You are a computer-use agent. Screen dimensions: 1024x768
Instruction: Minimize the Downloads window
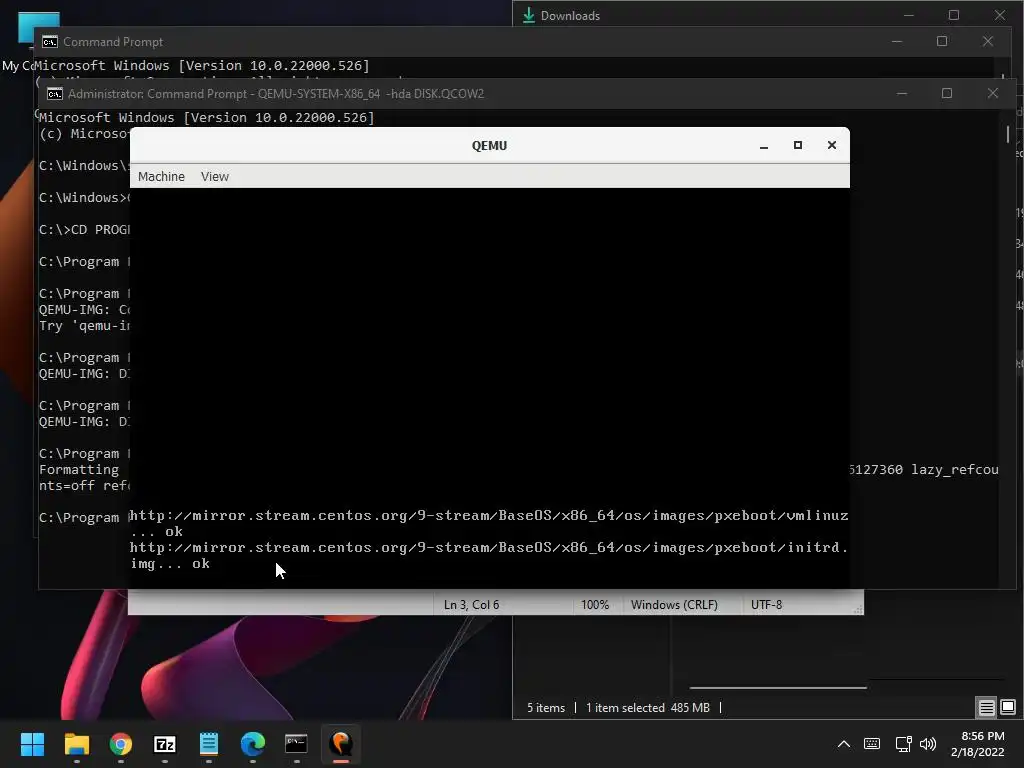tap(908, 15)
